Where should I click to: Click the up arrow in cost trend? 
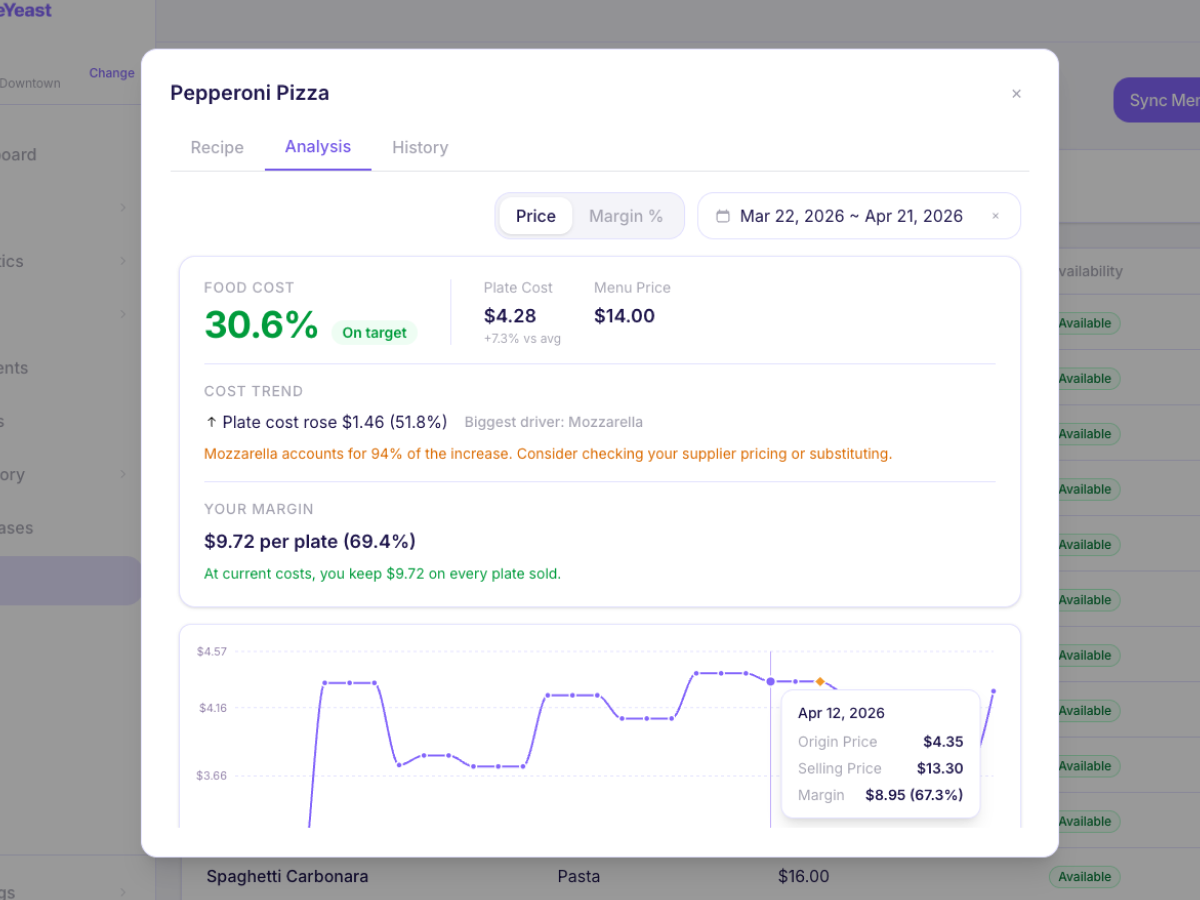tap(211, 422)
